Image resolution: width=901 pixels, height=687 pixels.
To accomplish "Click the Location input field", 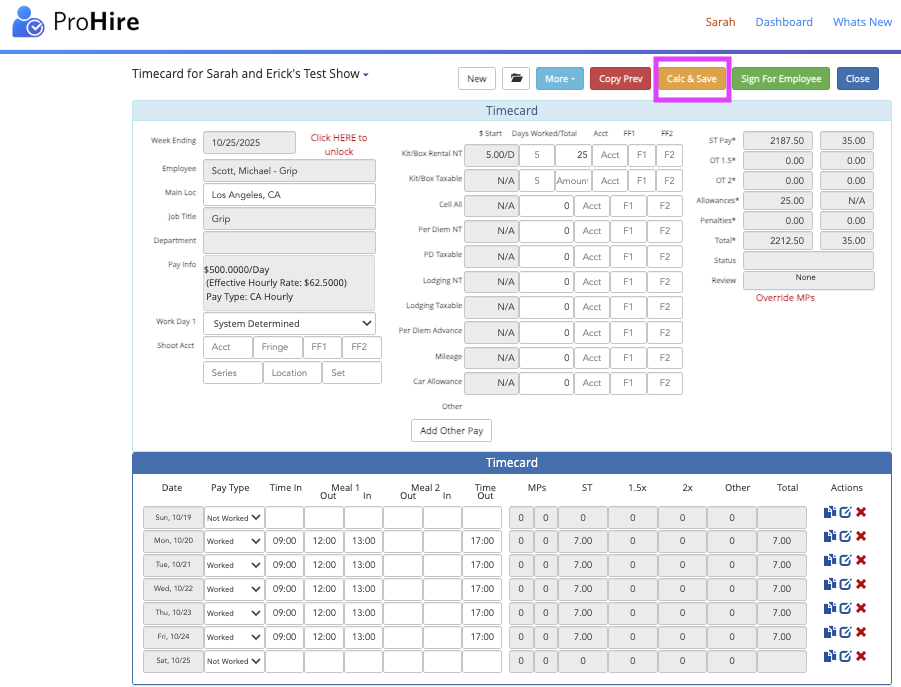I will 292,373.
